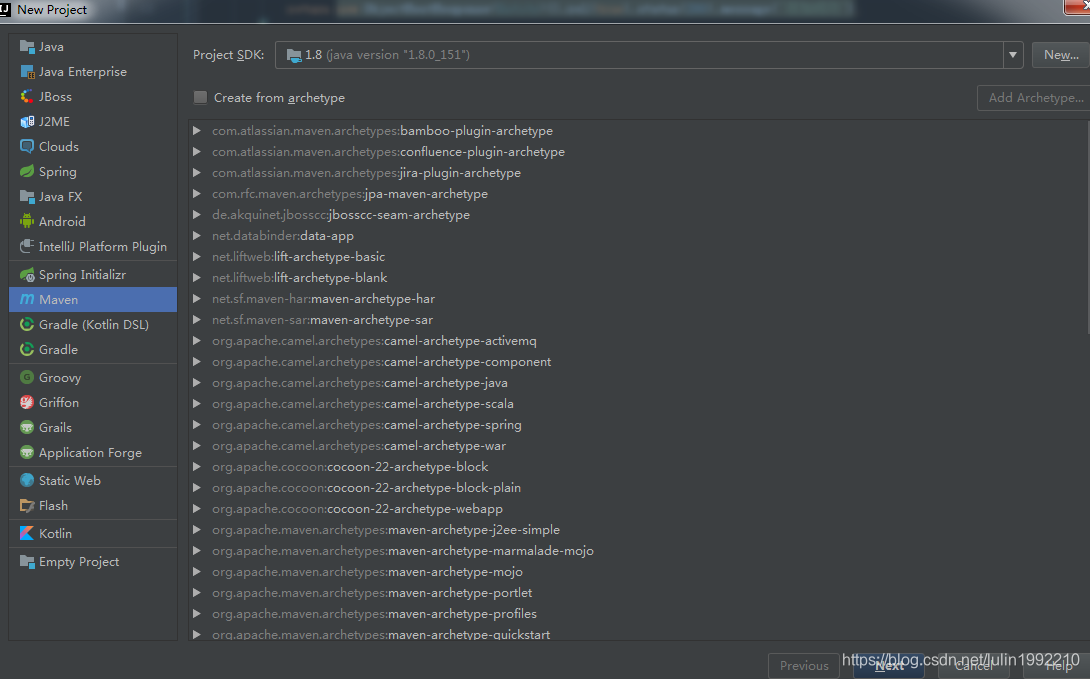The width and height of the screenshot is (1090, 679).
Task: Select the J2ME icon in sidebar
Action: [x=27, y=122]
